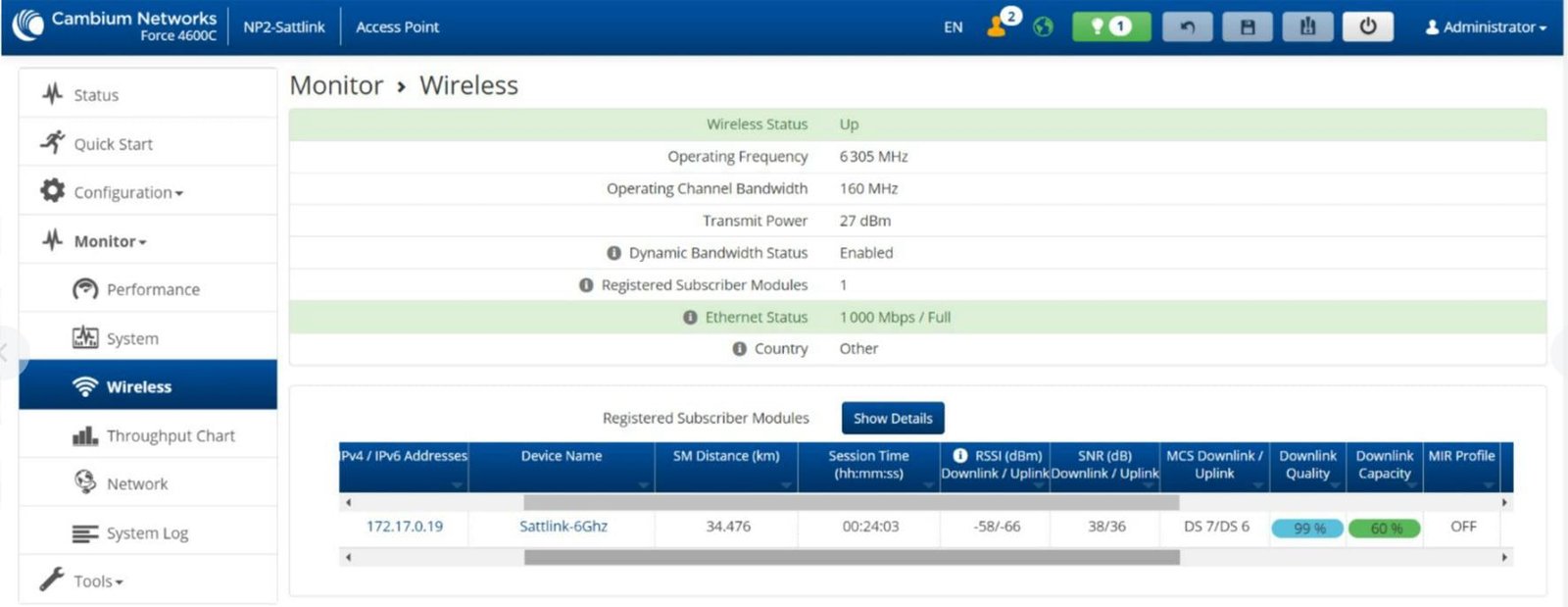Click the save floppy disk icon
This screenshot has height=607, width=1568.
tap(1248, 26)
